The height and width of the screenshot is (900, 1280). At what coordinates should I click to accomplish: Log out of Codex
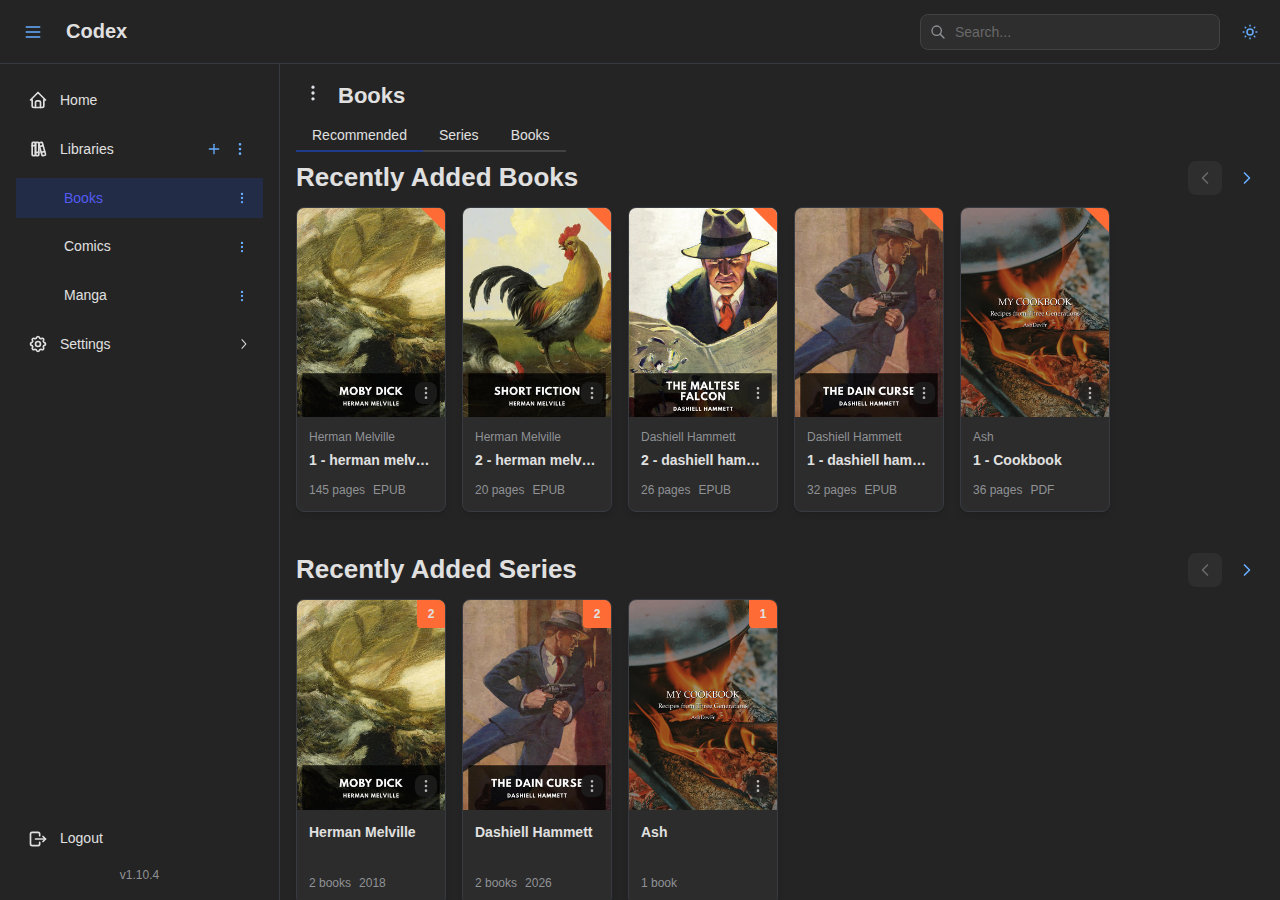(x=80, y=838)
